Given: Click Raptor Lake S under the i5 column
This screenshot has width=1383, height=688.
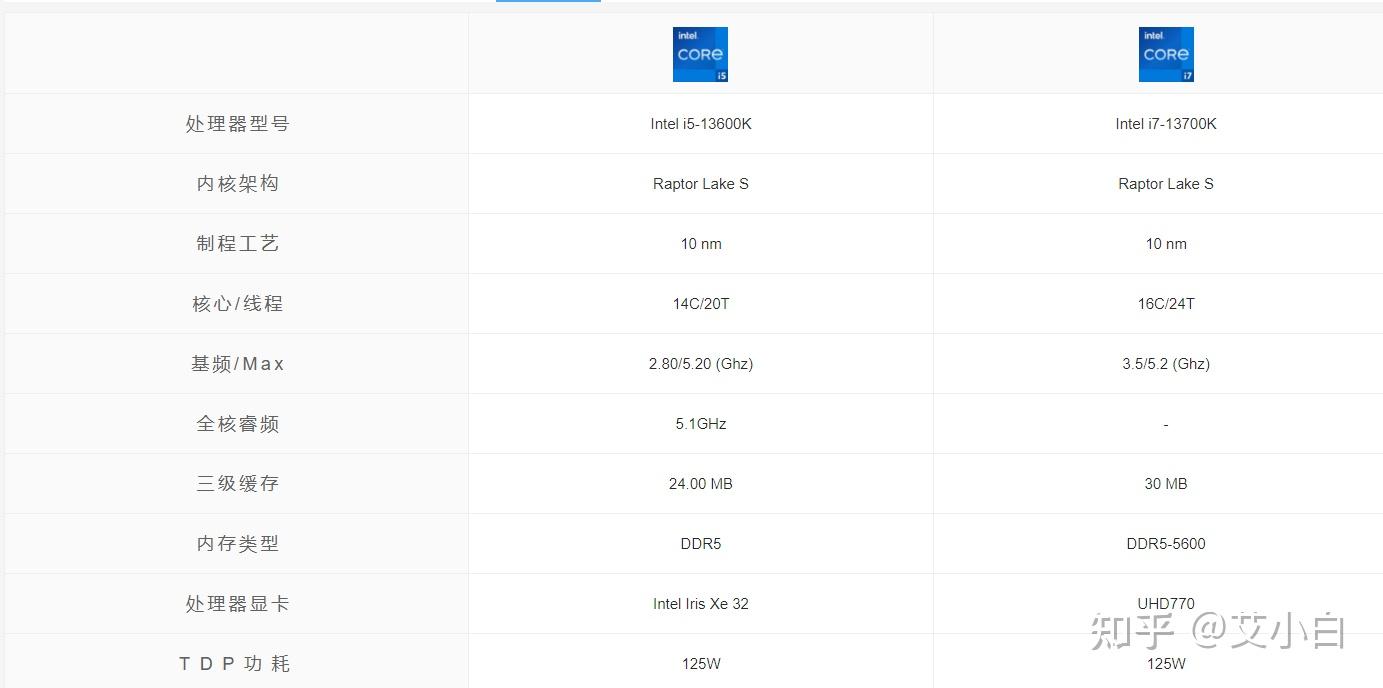Looking at the screenshot, I should point(701,184).
